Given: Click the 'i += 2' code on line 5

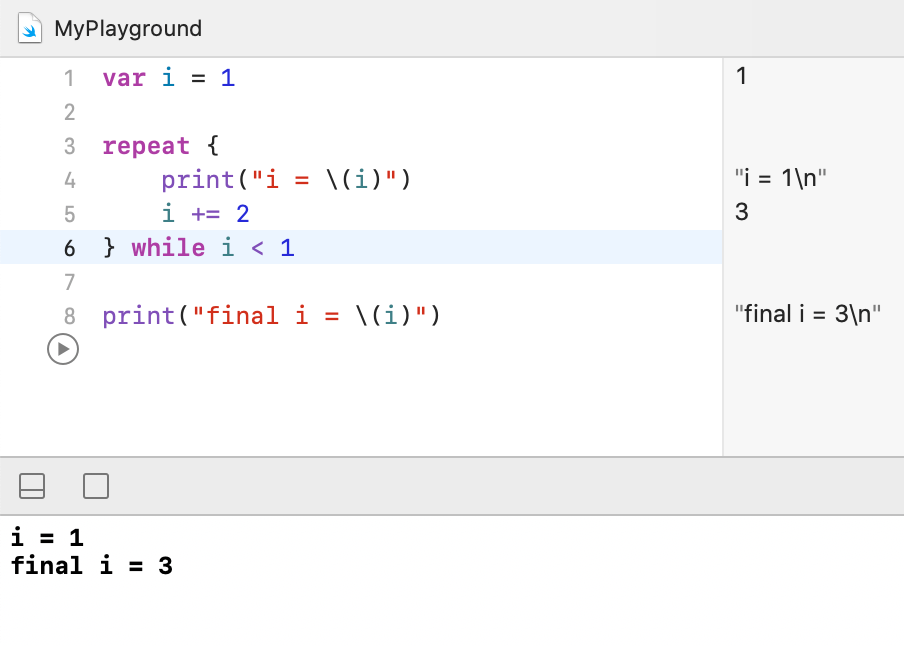Looking at the screenshot, I should [x=205, y=214].
